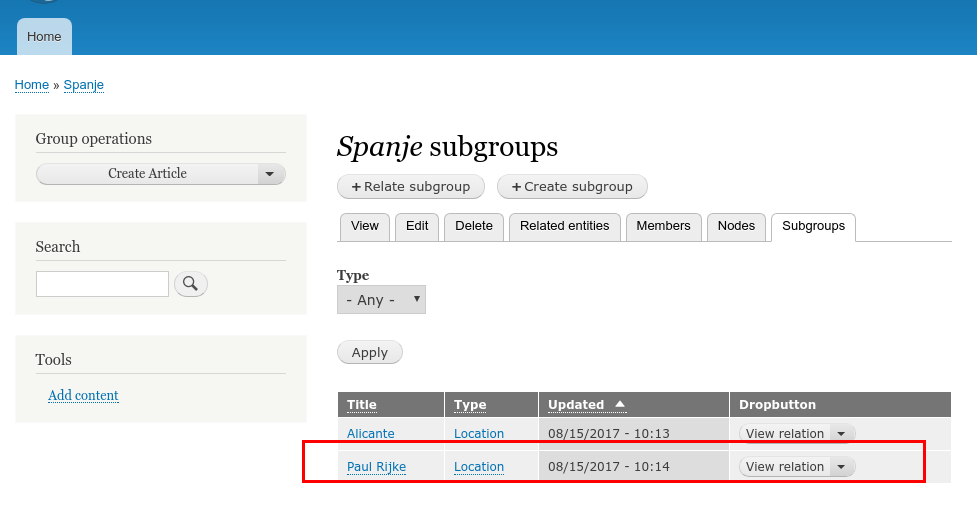The width and height of the screenshot is (977, 508).
Task: Go to the Edit tab
Action: coord(417,226)
